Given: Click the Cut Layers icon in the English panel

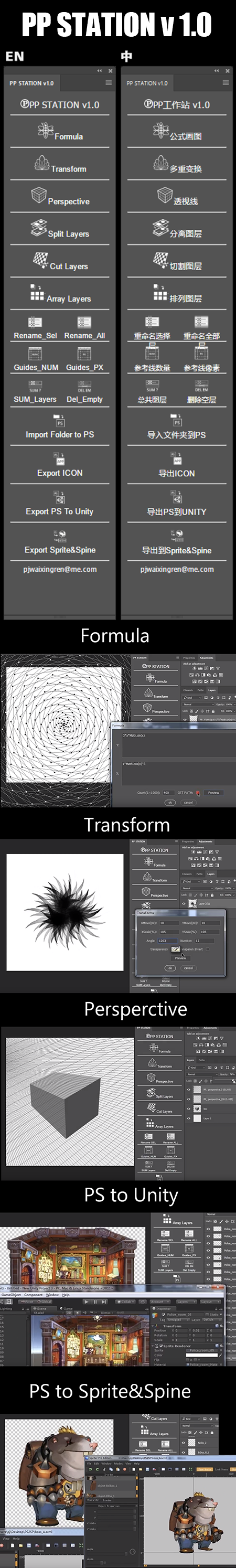Looking at the screenshot, I should click(x=41, y=261).
